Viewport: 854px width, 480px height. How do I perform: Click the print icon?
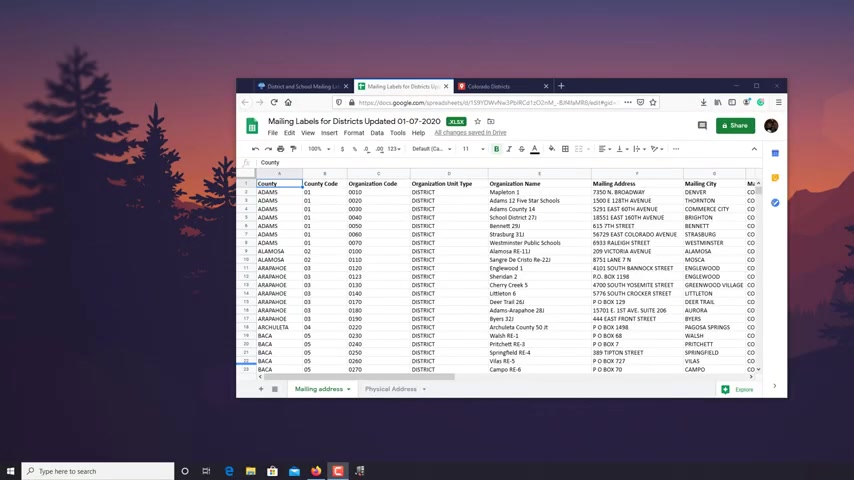(280, 149)
